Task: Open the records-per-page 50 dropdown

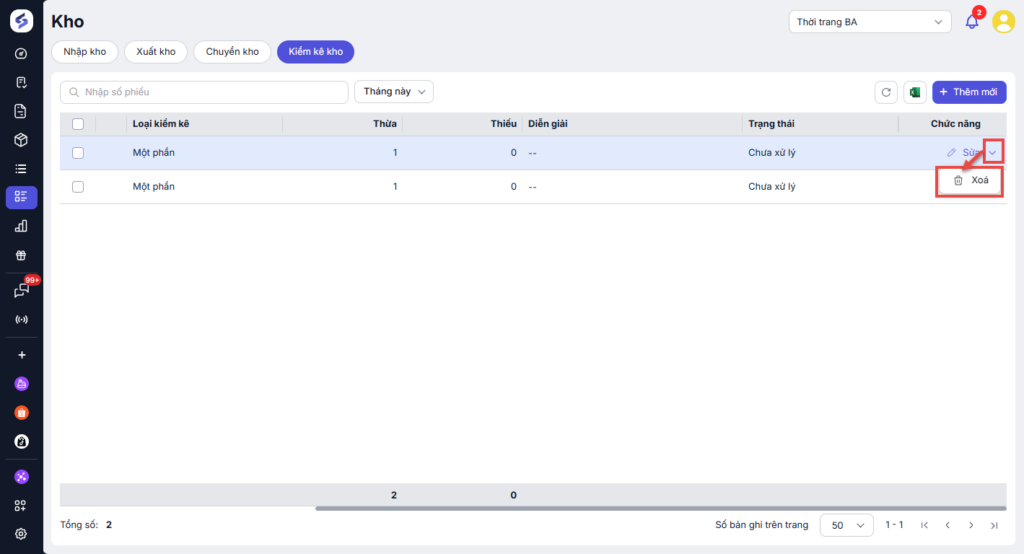Action: tap(846, 525)
